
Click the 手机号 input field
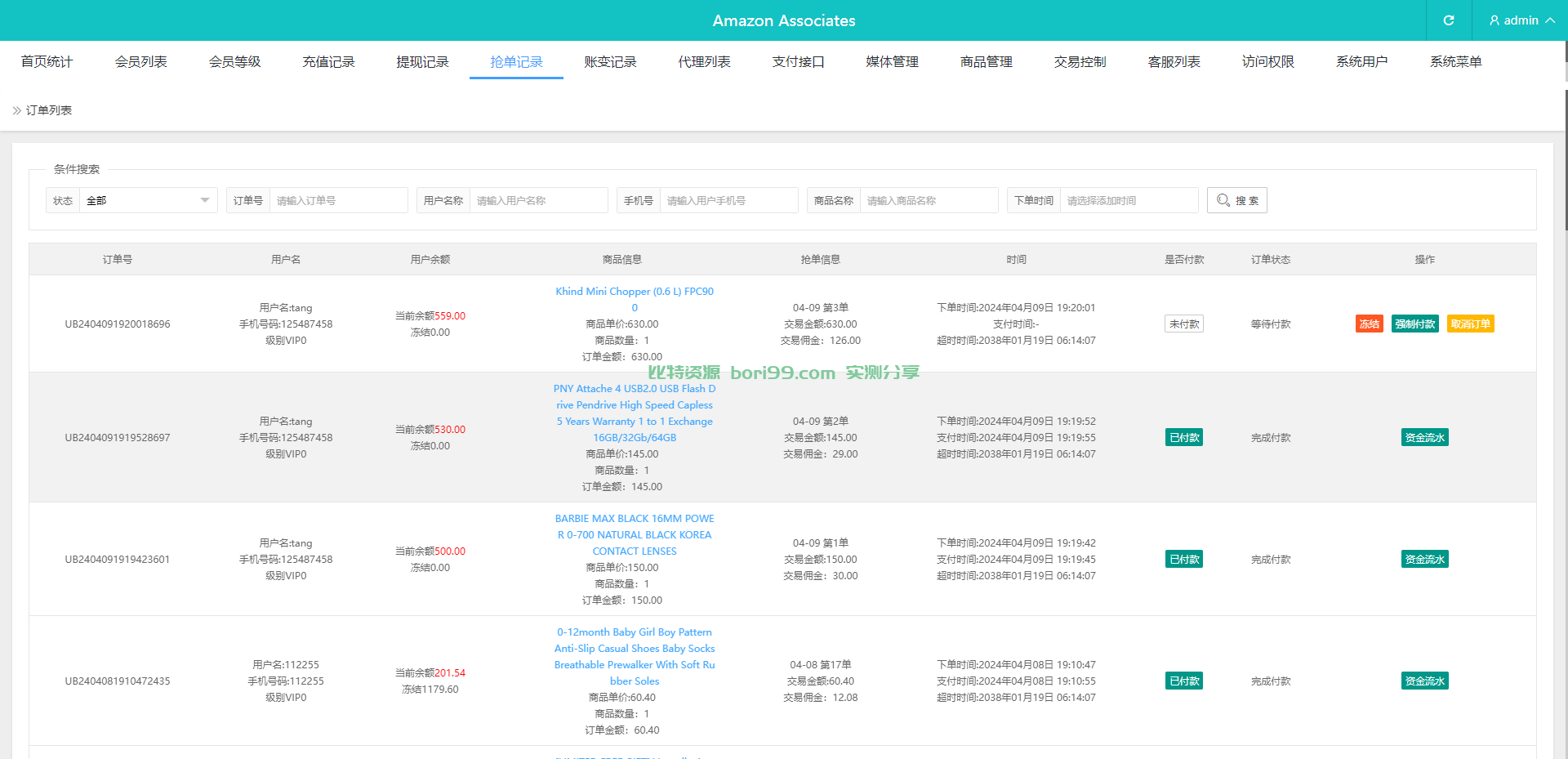(729, 200)
